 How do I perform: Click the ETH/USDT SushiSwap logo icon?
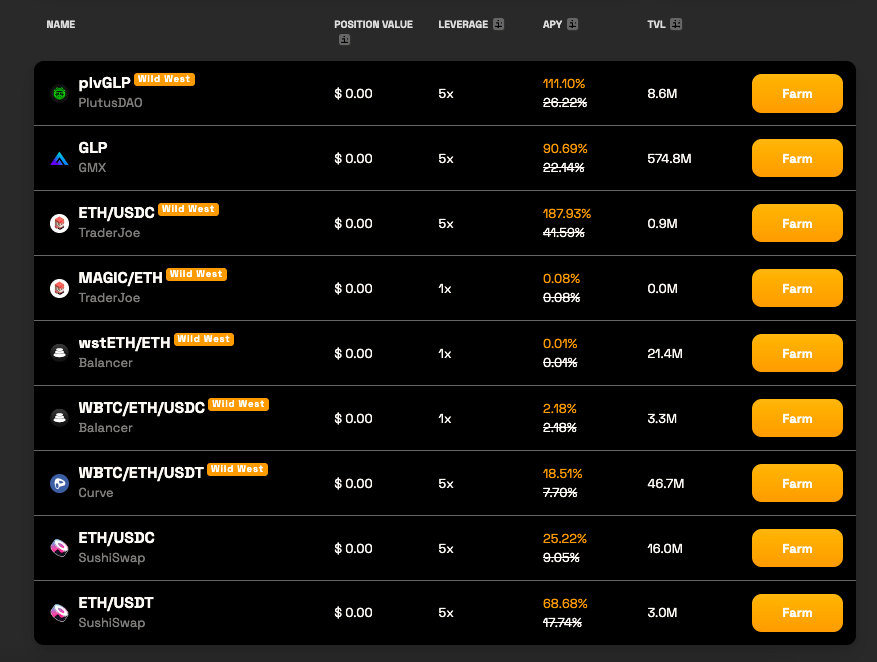[x=59, y=613]
